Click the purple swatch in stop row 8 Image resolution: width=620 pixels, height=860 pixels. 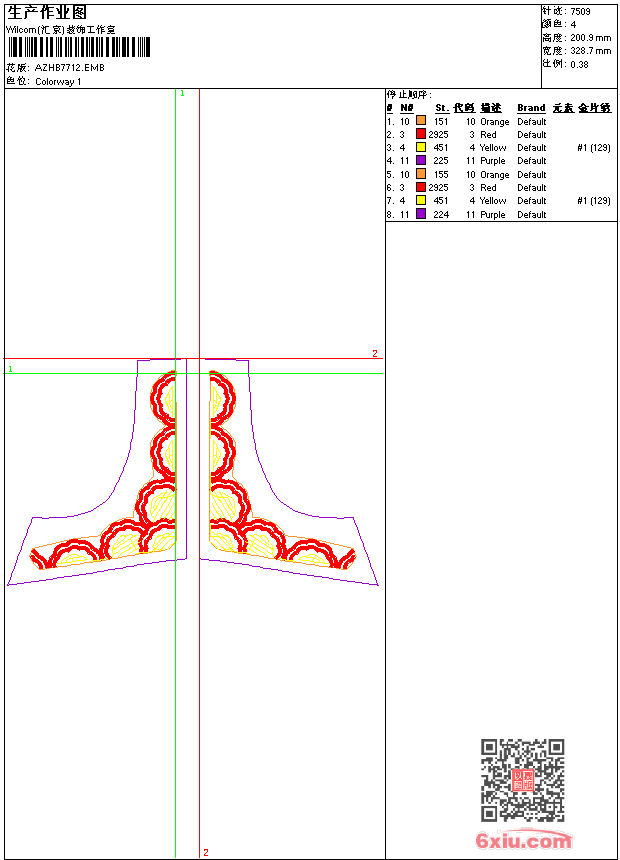point(421,213)
